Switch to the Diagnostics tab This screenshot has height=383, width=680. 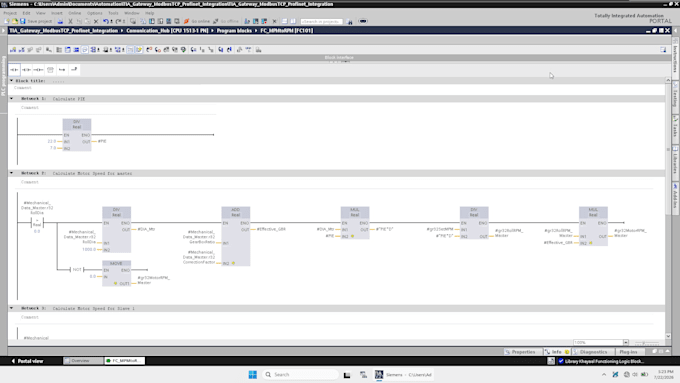tap(590, 352)
